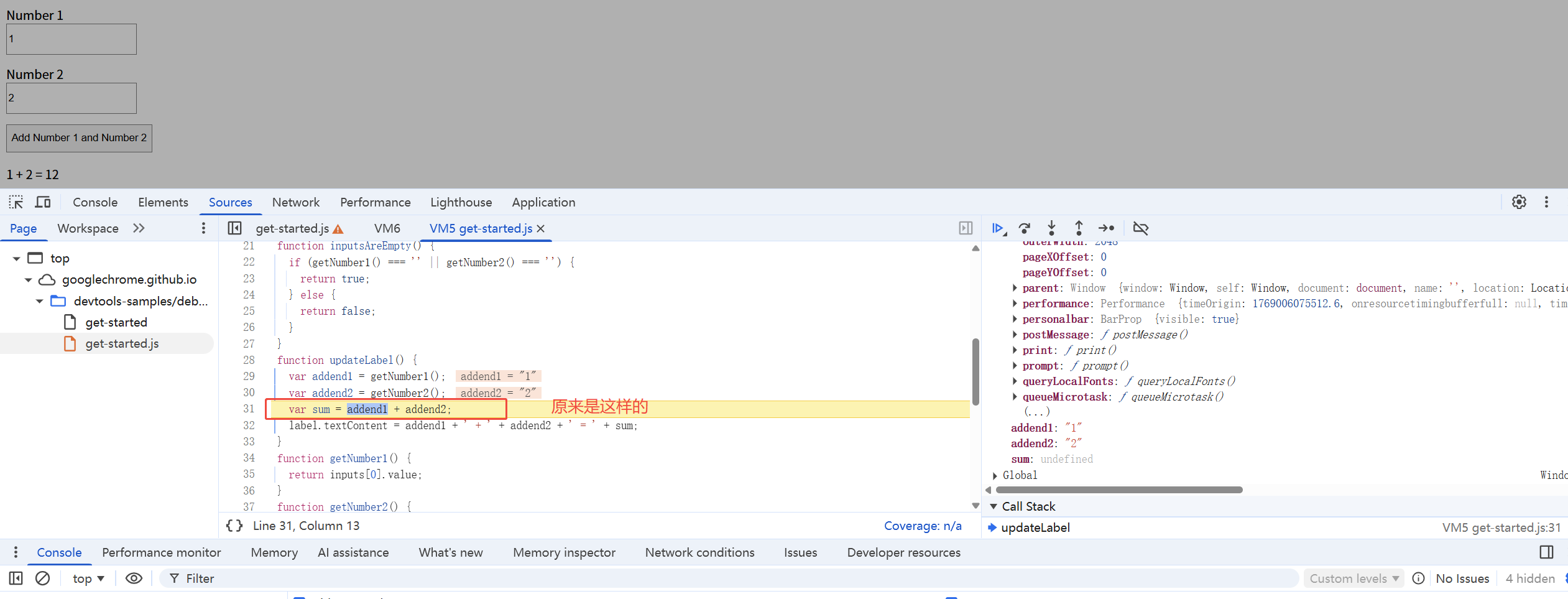Image resolution: width=1568 pixels, height=599 pixels.
Task: Hide the file navigator sidebar
Action: tap(234, 228)
